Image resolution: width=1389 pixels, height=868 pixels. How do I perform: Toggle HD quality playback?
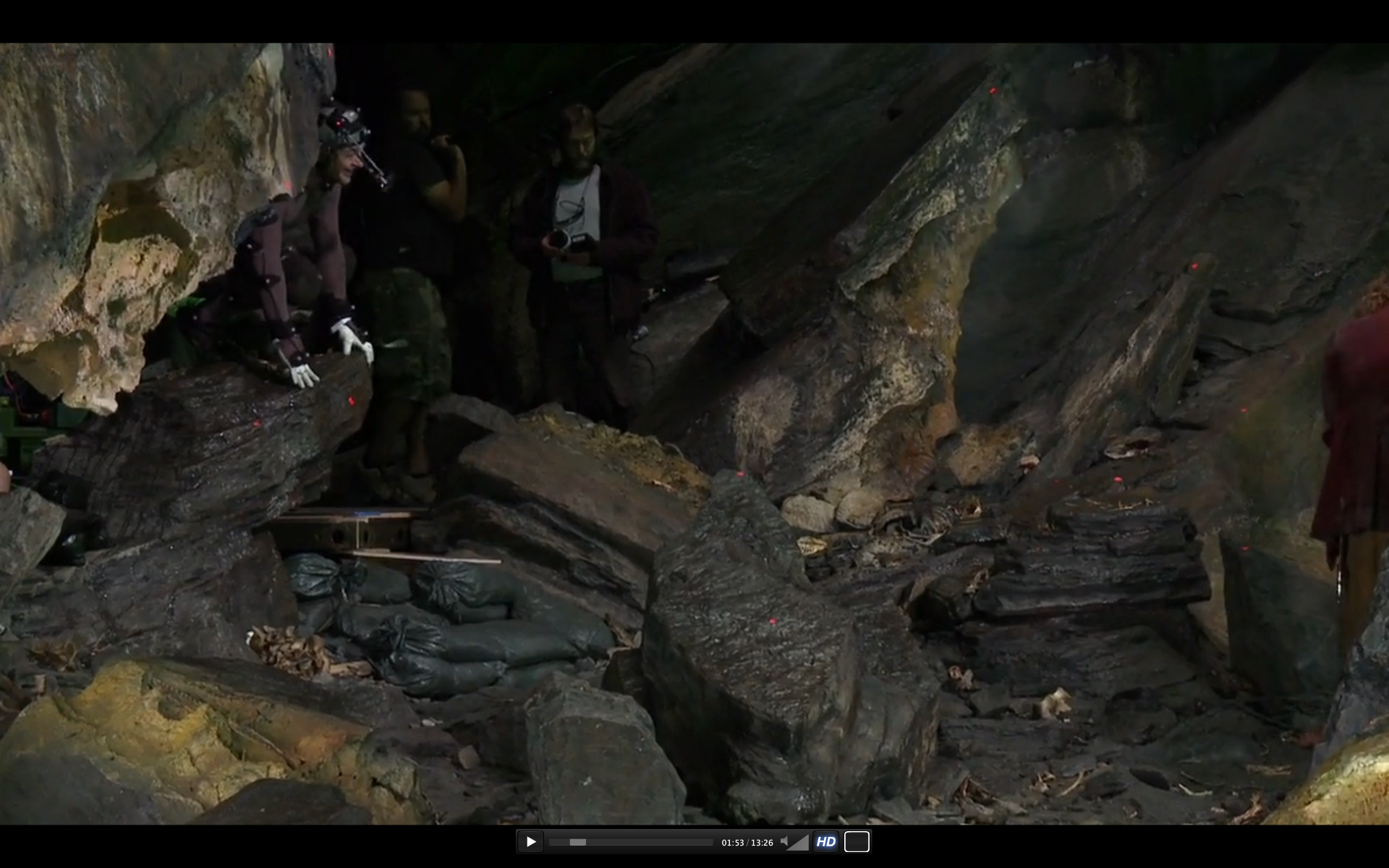tap(825, 842)
